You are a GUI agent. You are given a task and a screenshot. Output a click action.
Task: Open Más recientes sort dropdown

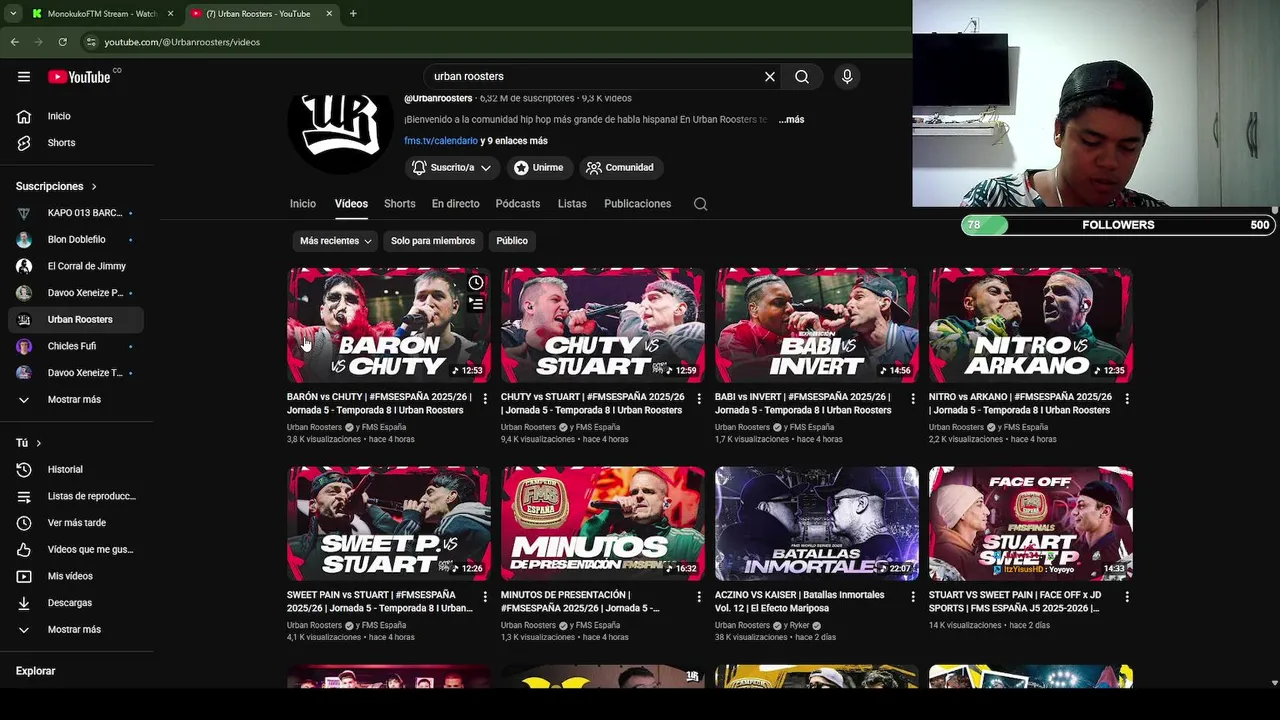336,241
